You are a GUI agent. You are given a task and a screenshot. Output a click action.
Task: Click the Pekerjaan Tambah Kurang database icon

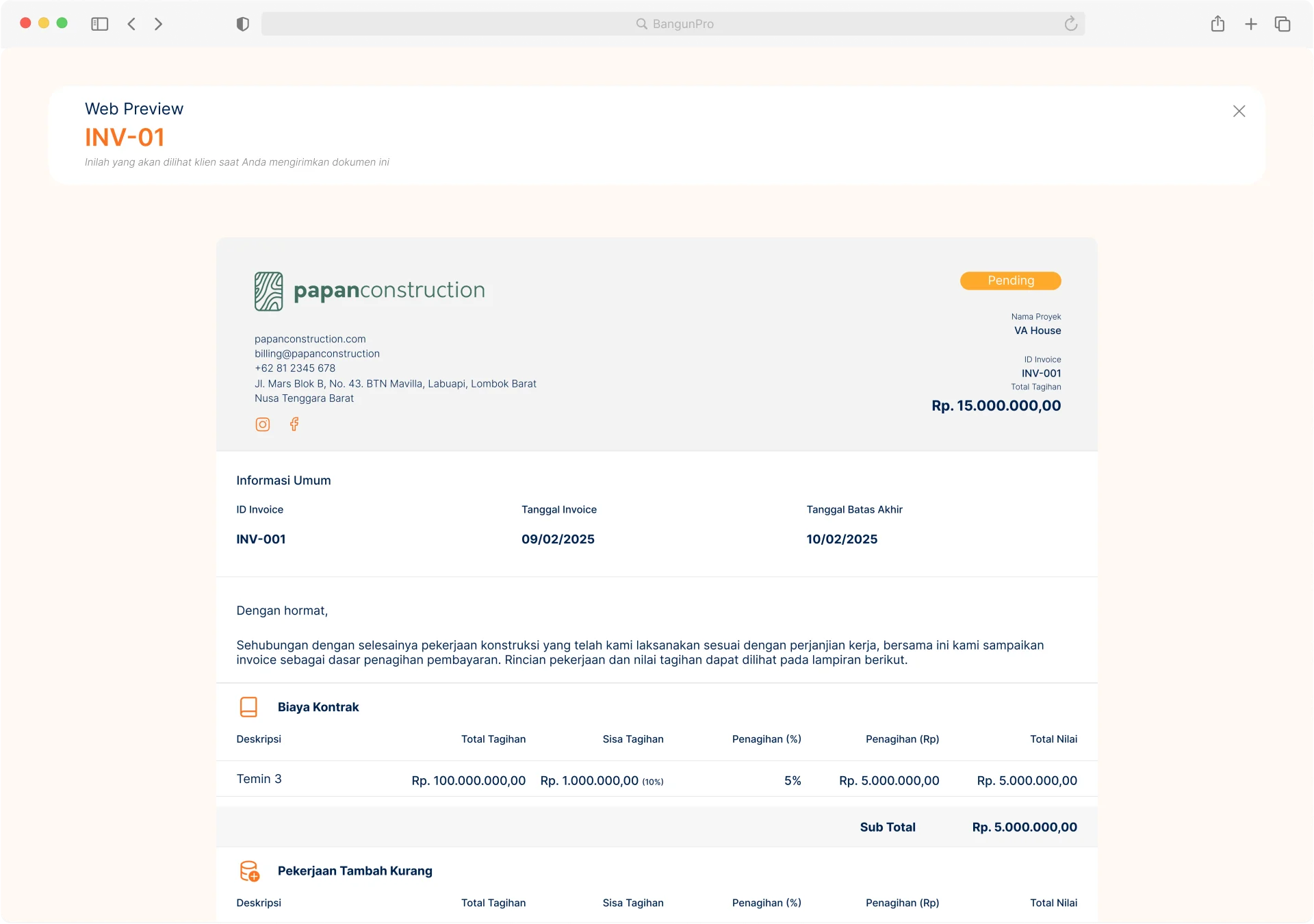click(248, 871)
